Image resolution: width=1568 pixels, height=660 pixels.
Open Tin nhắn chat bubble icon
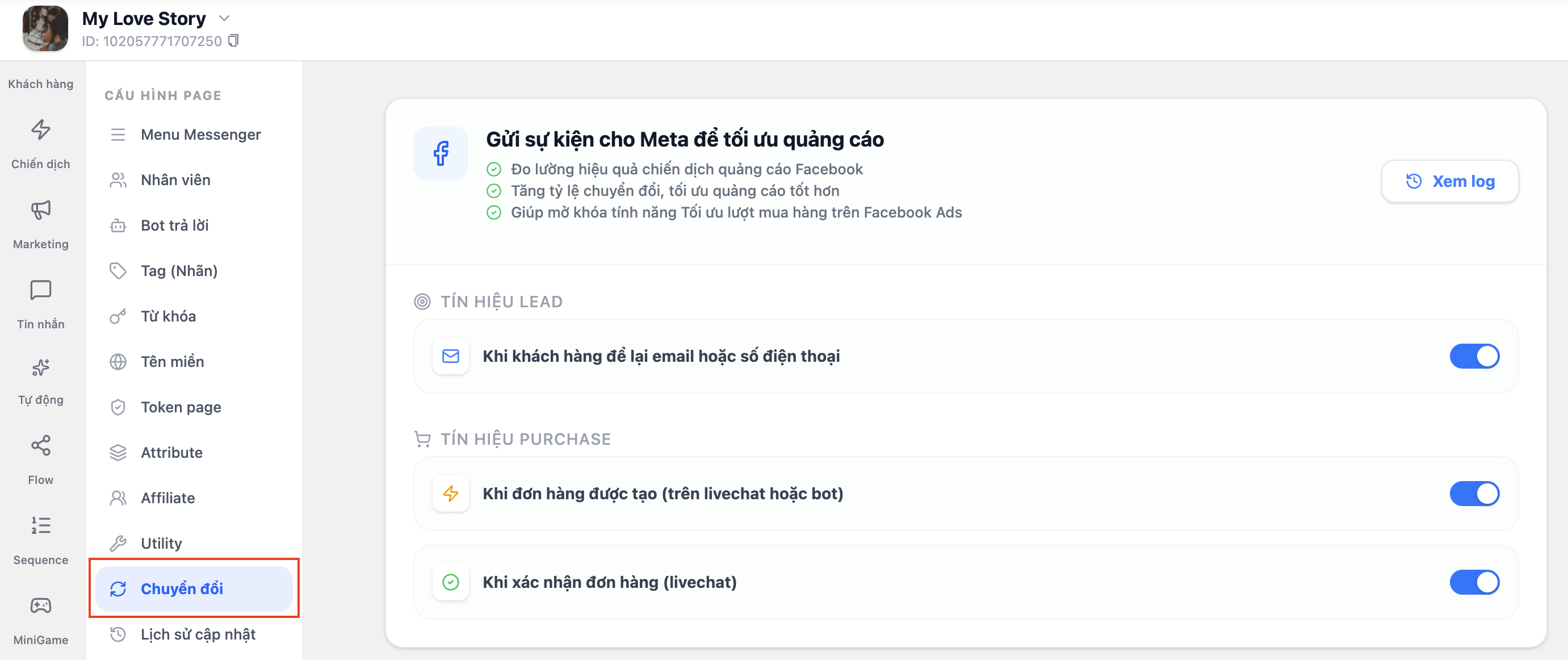(41, 290)
